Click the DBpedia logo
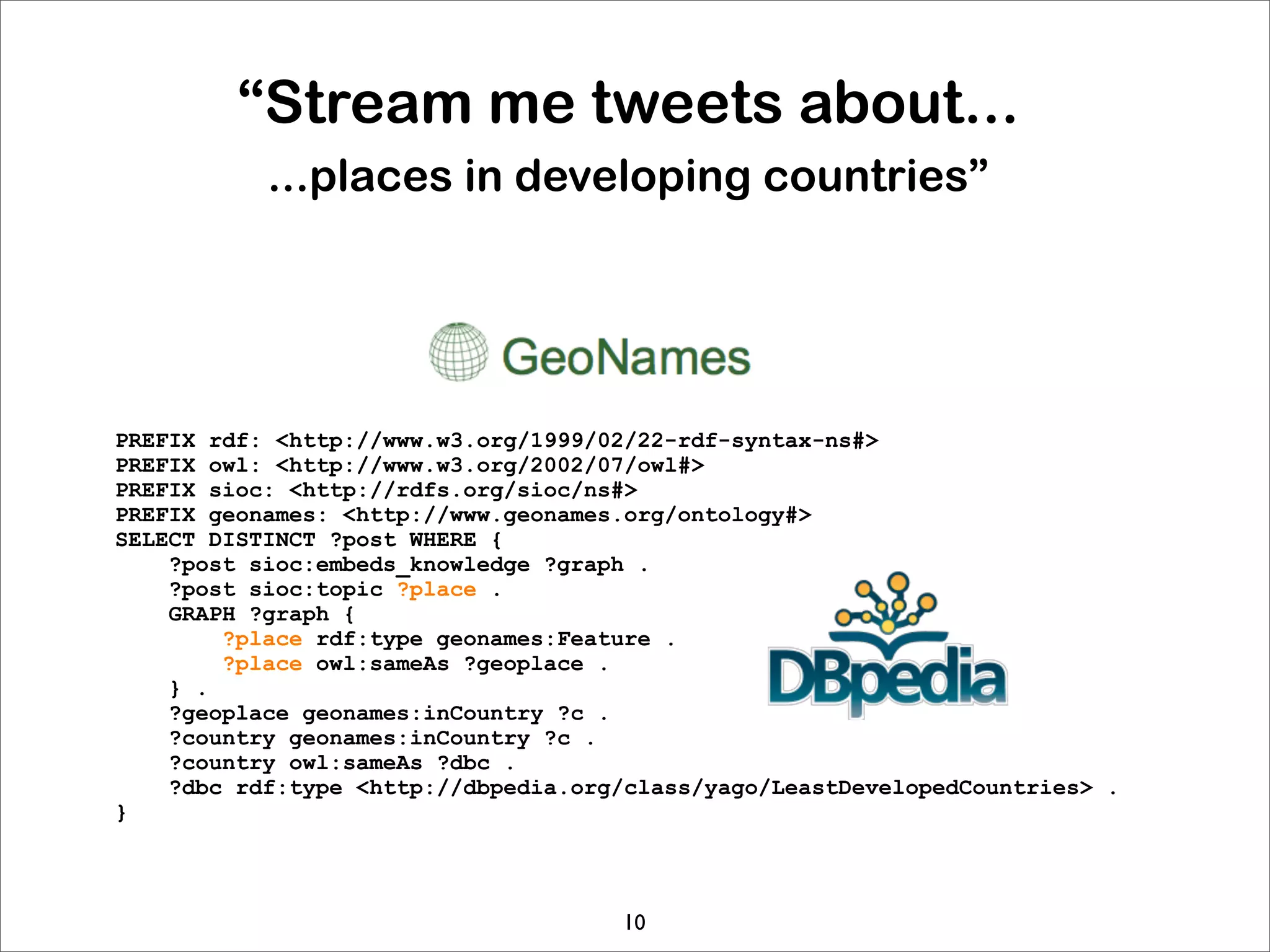This screenshot has height=952, width=1270. pyautogui.click(x=887, y=645)
